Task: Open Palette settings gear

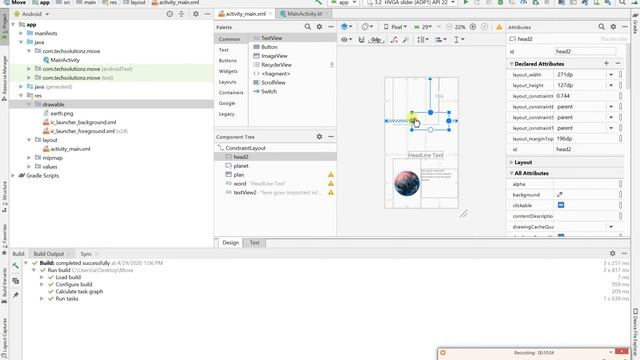Action: [x=319, y=27]
